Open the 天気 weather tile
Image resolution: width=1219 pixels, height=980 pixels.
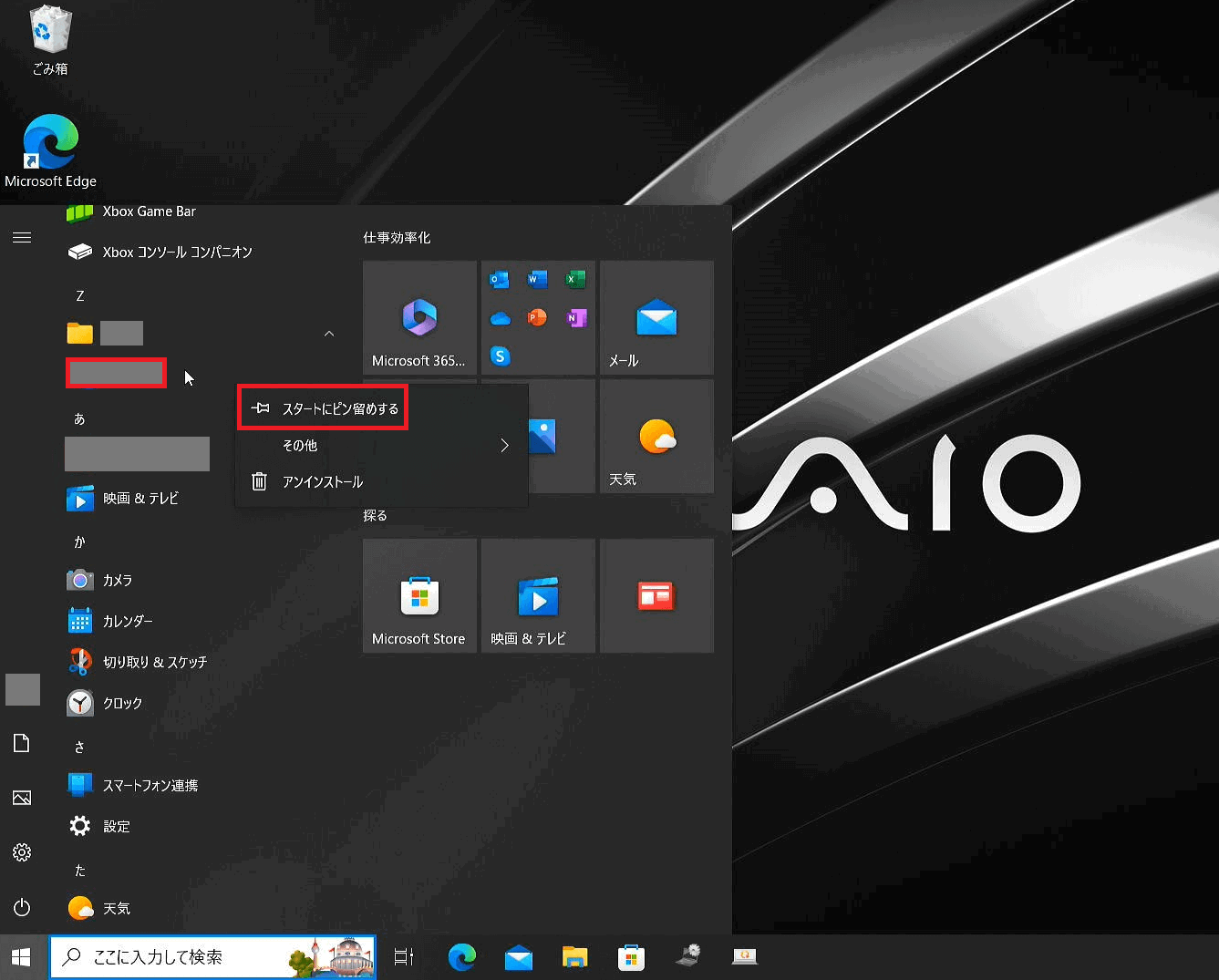[x=656, y=436]
